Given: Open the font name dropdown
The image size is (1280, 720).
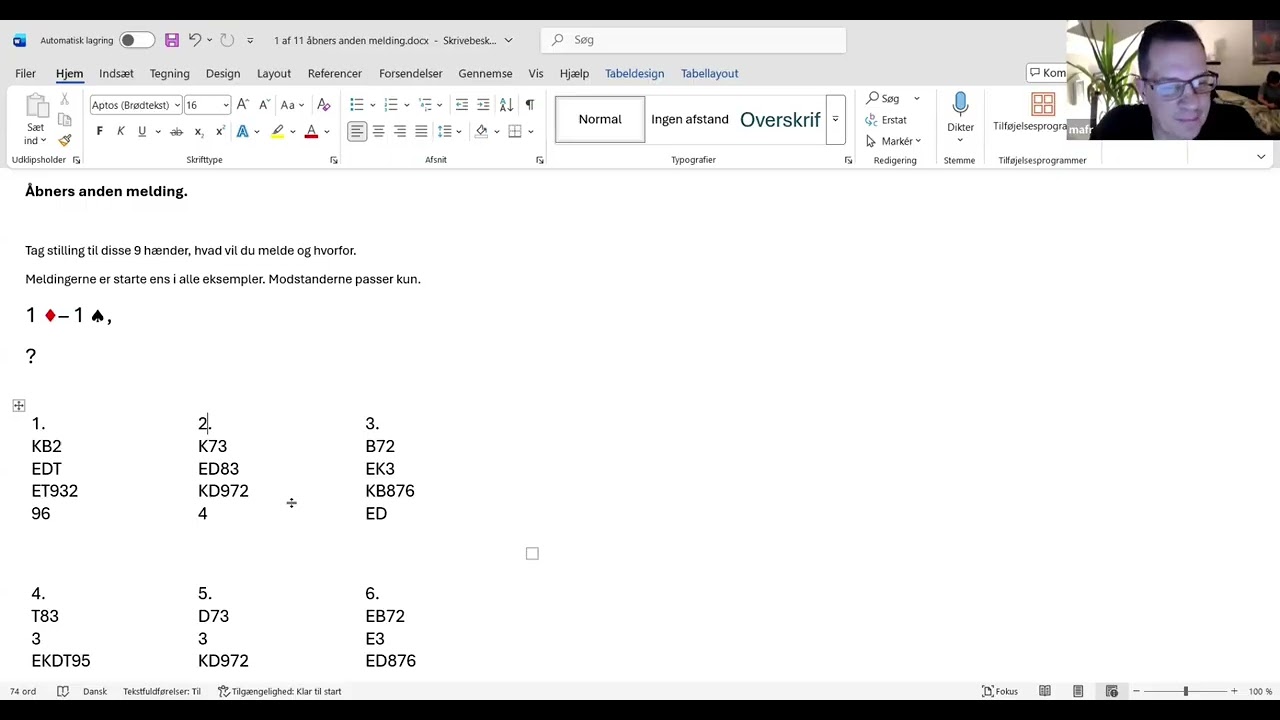Looking at the screenshot, I should pos(177,105).
